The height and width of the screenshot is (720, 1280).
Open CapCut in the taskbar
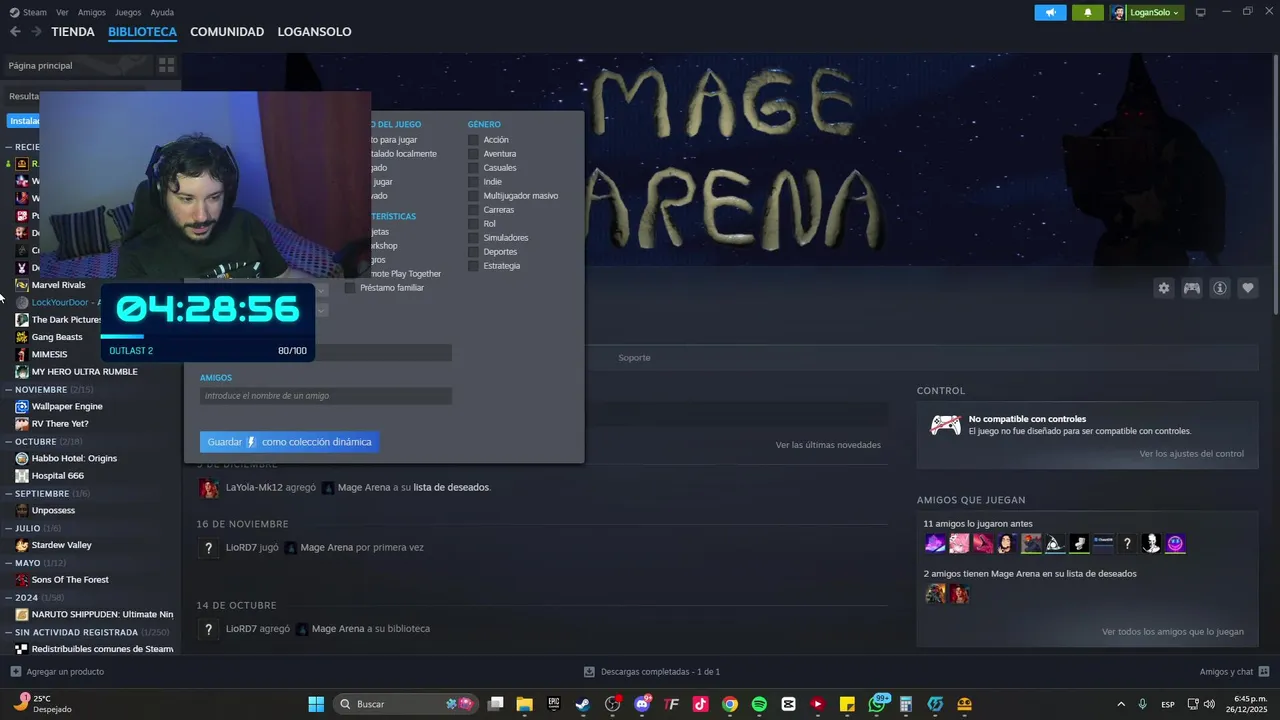(x=788, y=704)
